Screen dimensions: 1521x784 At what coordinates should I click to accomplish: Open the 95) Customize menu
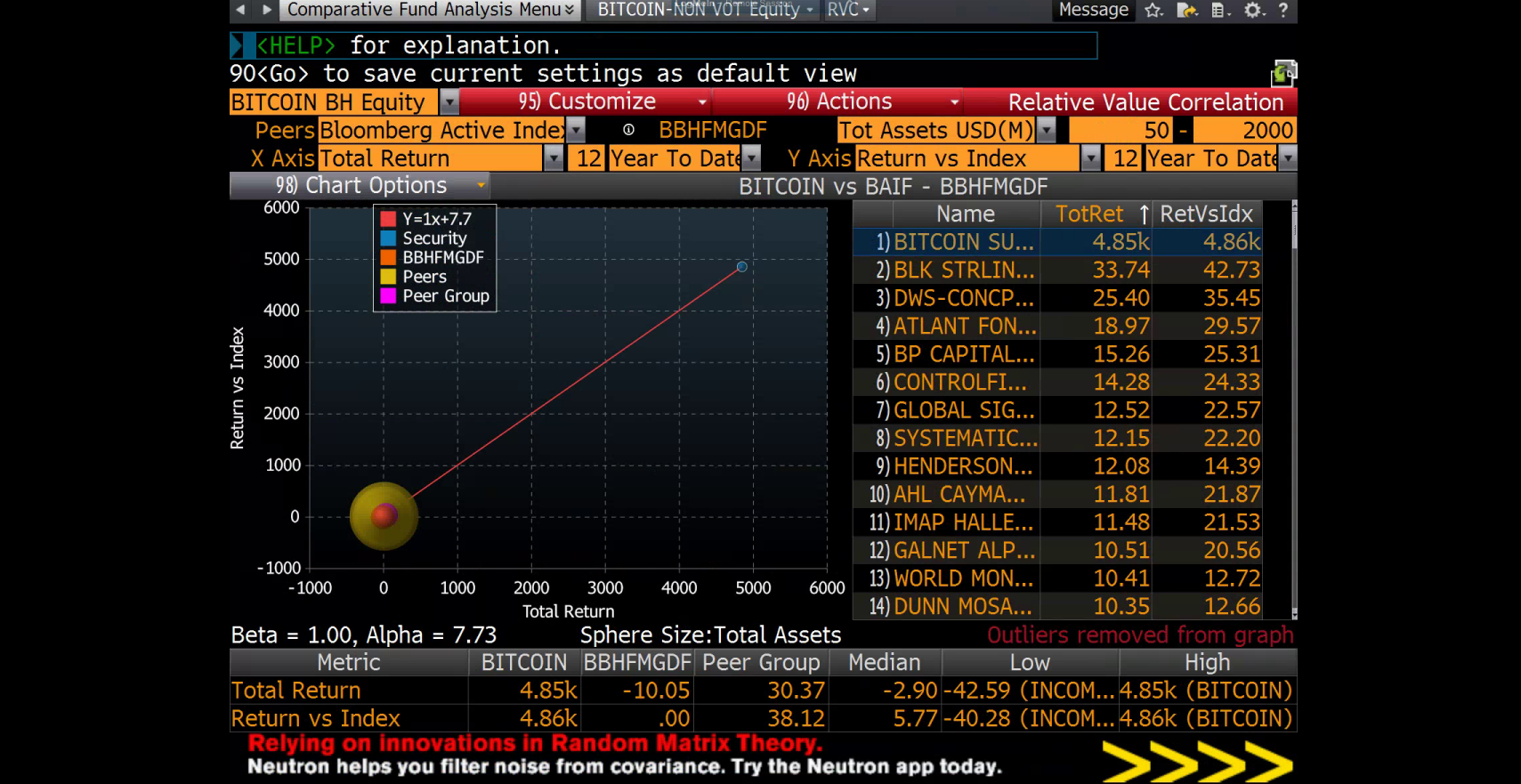click(587, 101)
